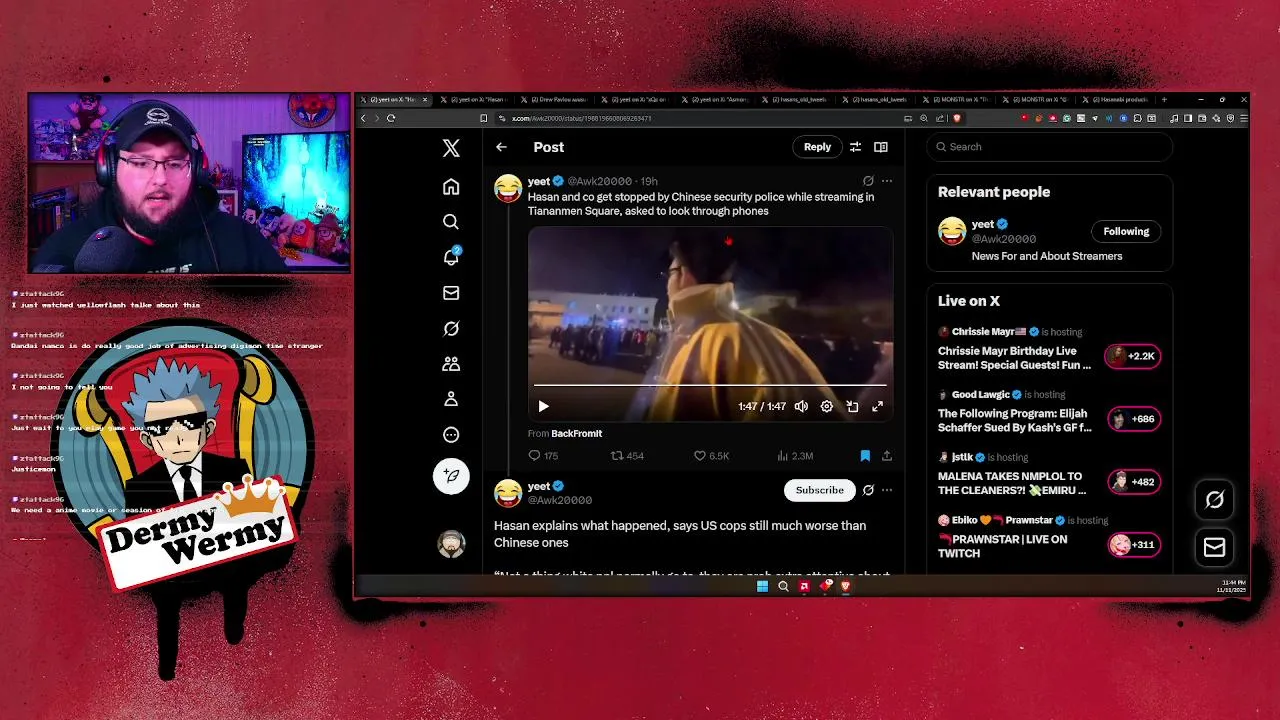Mute the video volume

801,406
